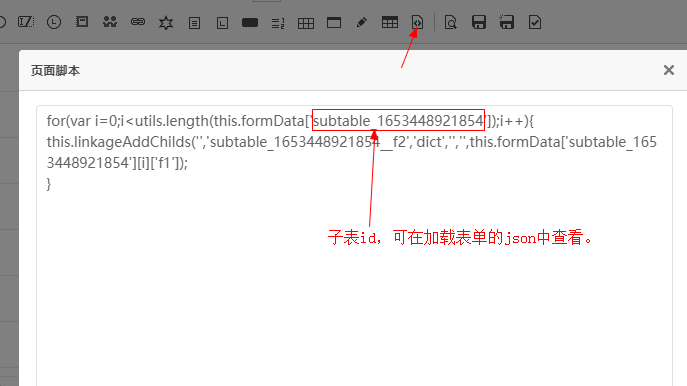Select the text input field icon

click(x=26, y=22)
